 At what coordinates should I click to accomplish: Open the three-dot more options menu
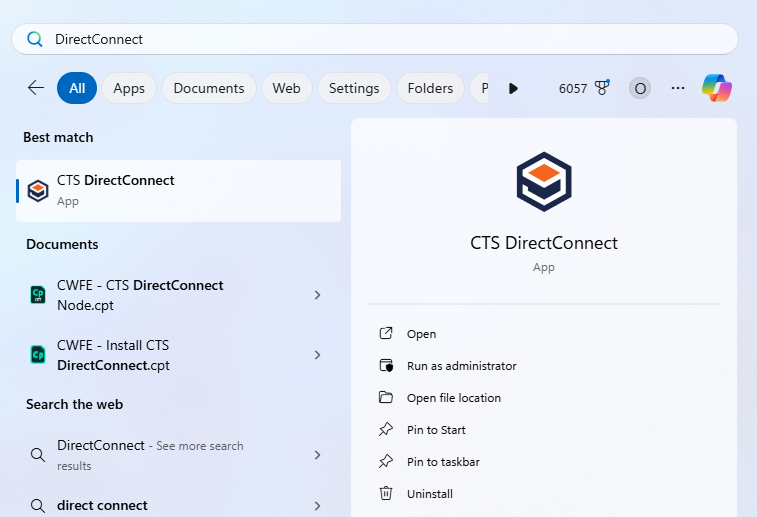tap(678, 88)
